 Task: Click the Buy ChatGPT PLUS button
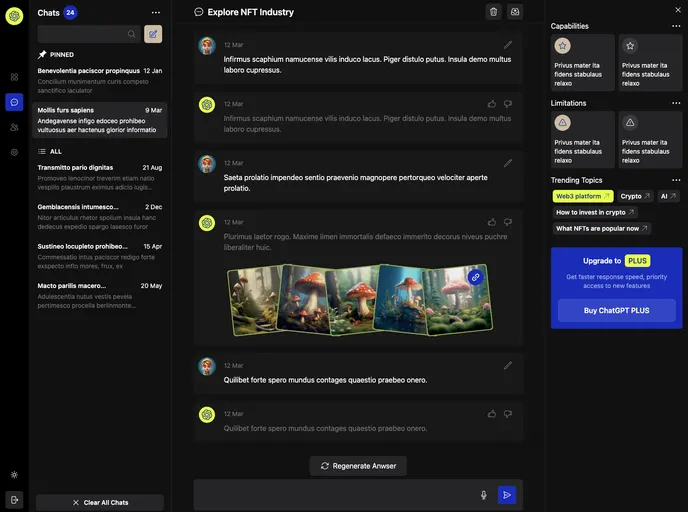click(616, 311)
